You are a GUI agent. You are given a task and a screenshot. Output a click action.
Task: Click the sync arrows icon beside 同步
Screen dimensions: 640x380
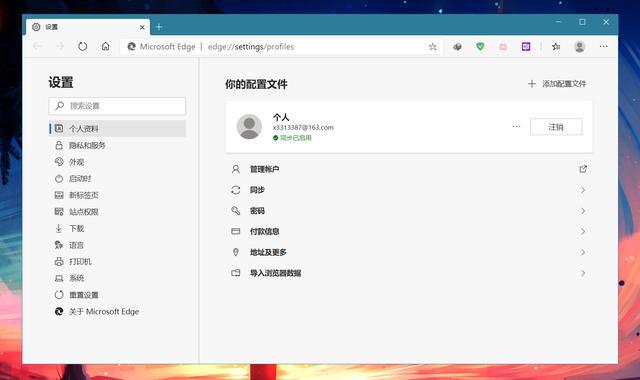click(236, 190)
